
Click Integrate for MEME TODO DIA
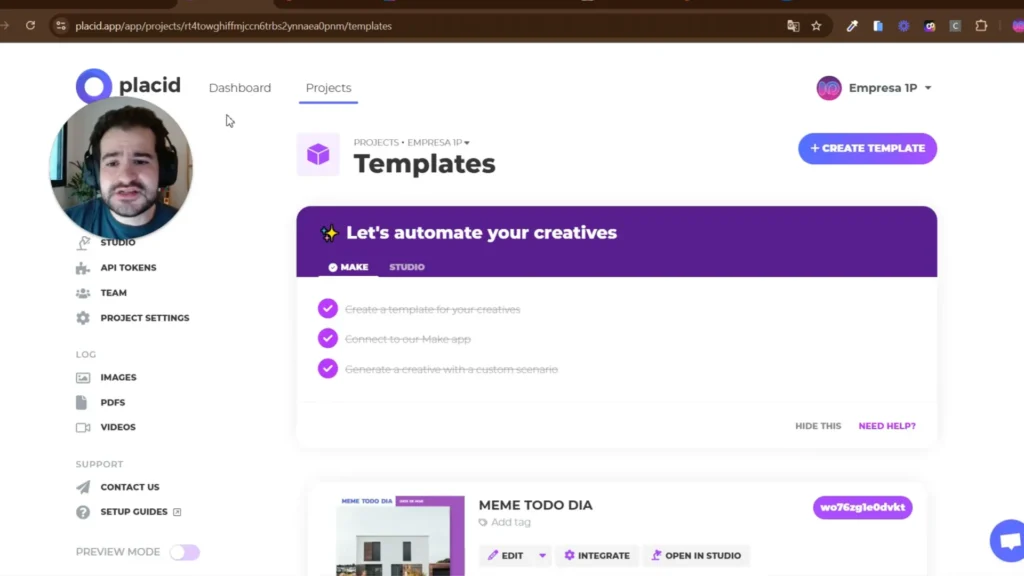[x=597, y=556]
